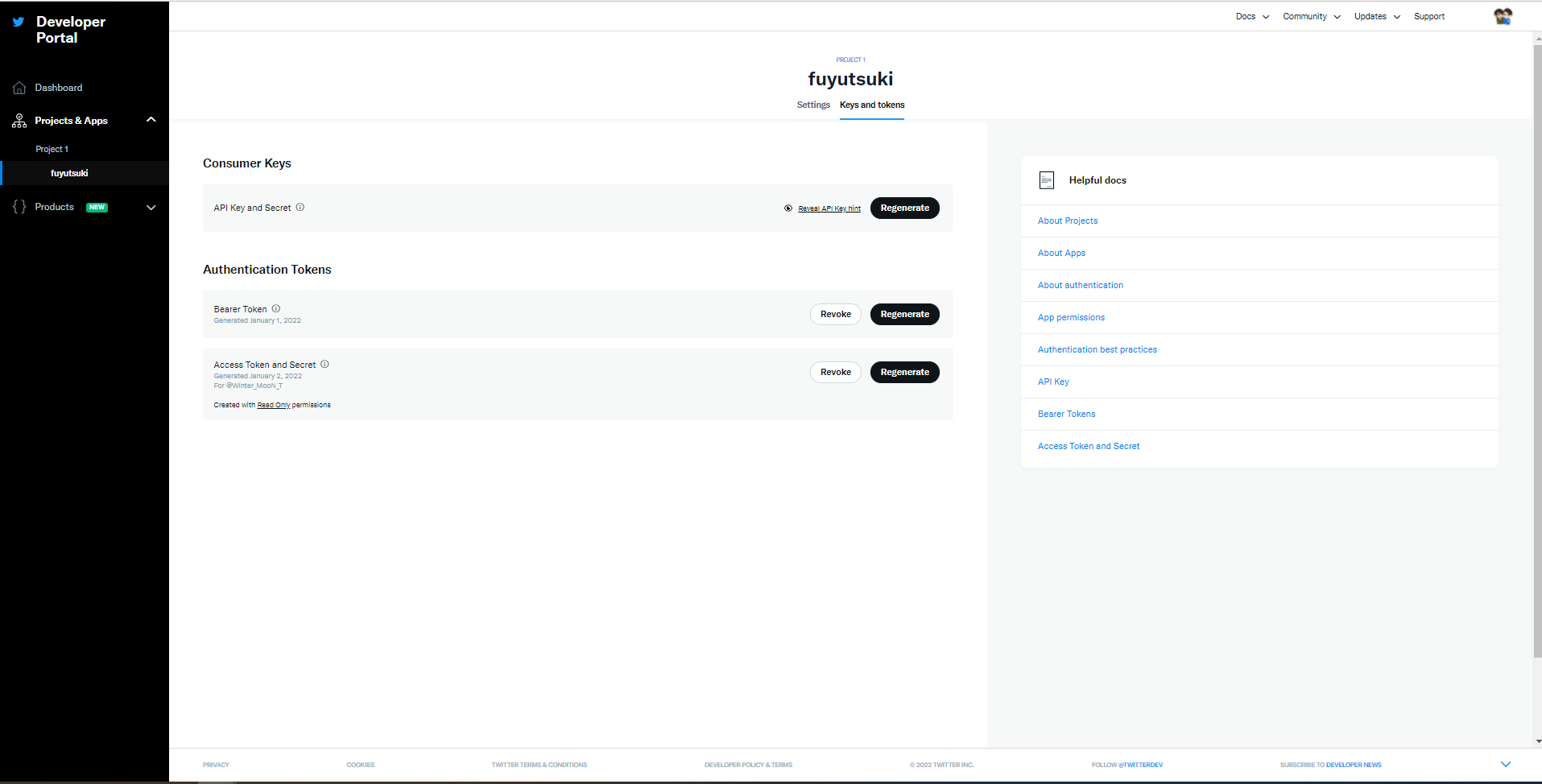
Task: Switch to the Settings tab
Action: click(813, 105)
